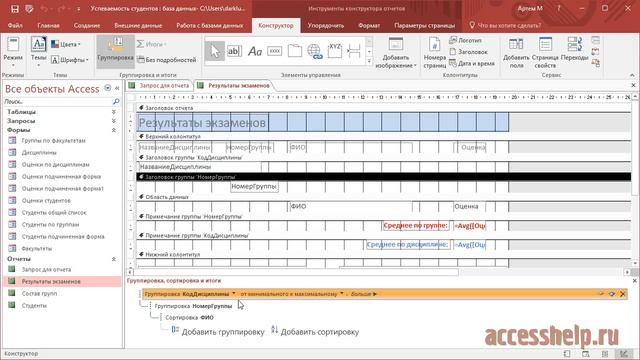The image size is (640, 360).
Task: Expand the Tables (Таблицы) group
Action: (114, 112)
